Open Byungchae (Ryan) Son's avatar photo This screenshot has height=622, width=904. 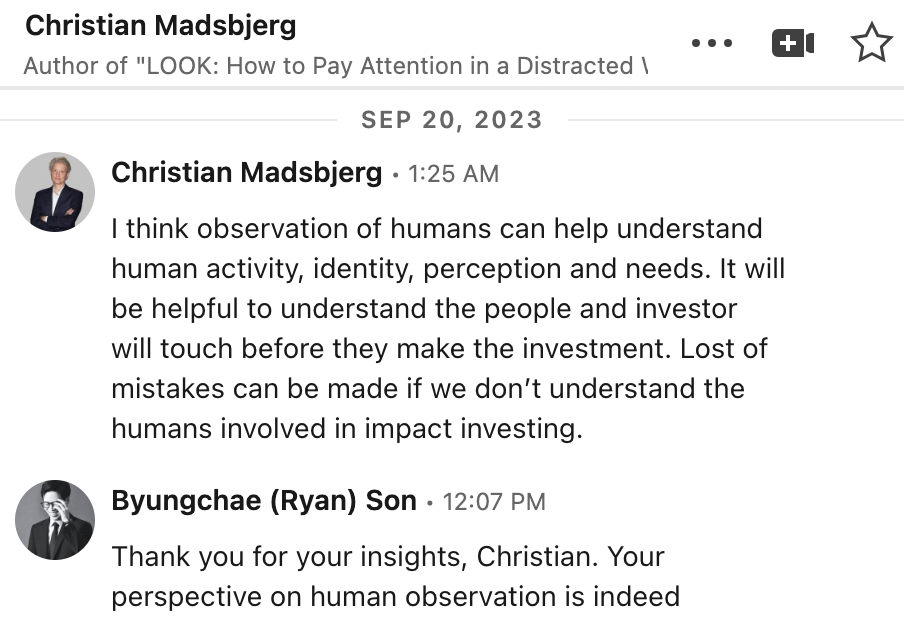(55, 520)
